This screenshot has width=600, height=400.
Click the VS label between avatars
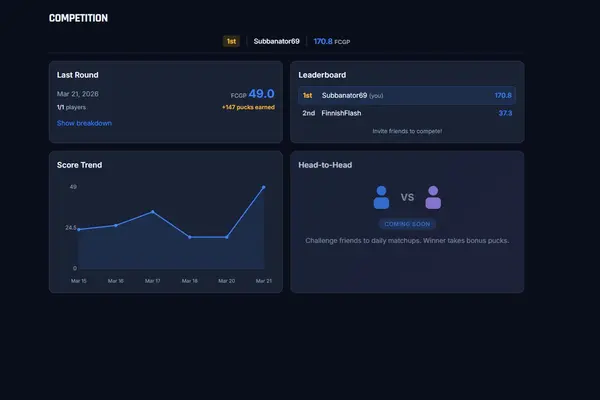[x=407, y=198]
